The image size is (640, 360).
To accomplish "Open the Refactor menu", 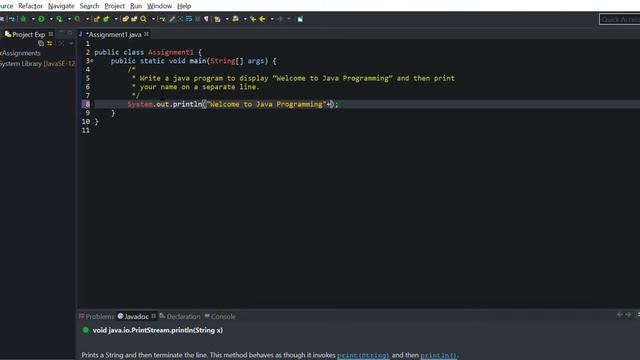I will click(x=30, y=6).
